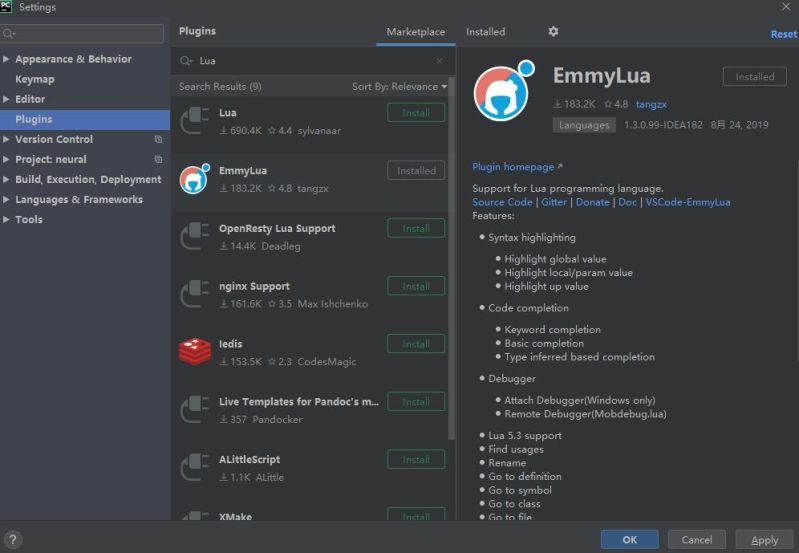
Task: Open the Doc link
Action: (627, 202)
